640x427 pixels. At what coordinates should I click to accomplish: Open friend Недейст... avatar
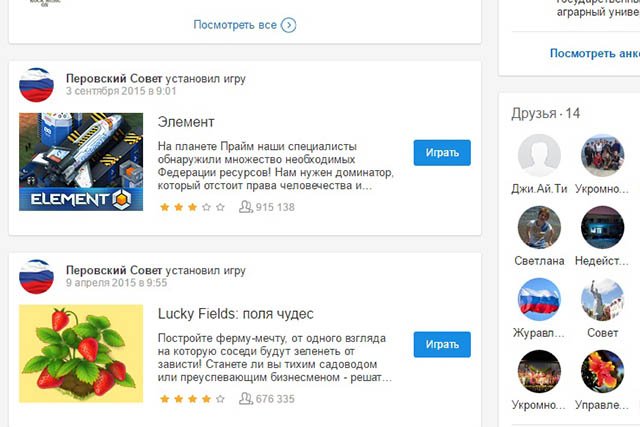[x=602, y=227]
